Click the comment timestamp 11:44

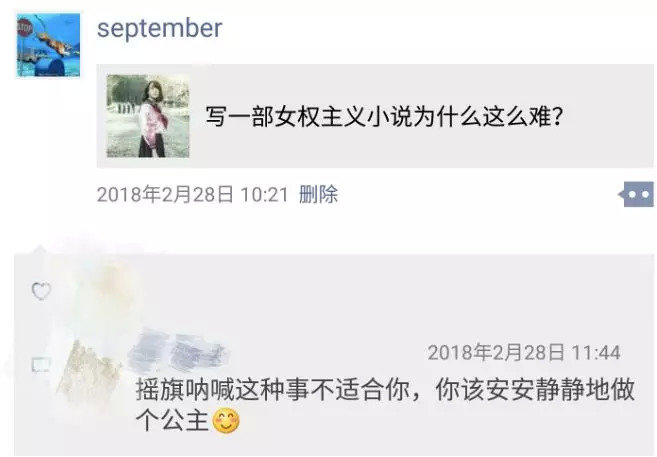[524, 352]
